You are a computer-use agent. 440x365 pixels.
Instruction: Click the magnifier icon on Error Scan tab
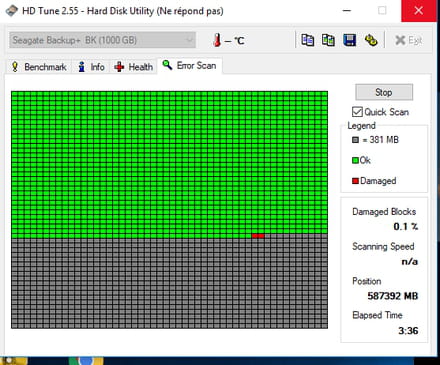167,65
